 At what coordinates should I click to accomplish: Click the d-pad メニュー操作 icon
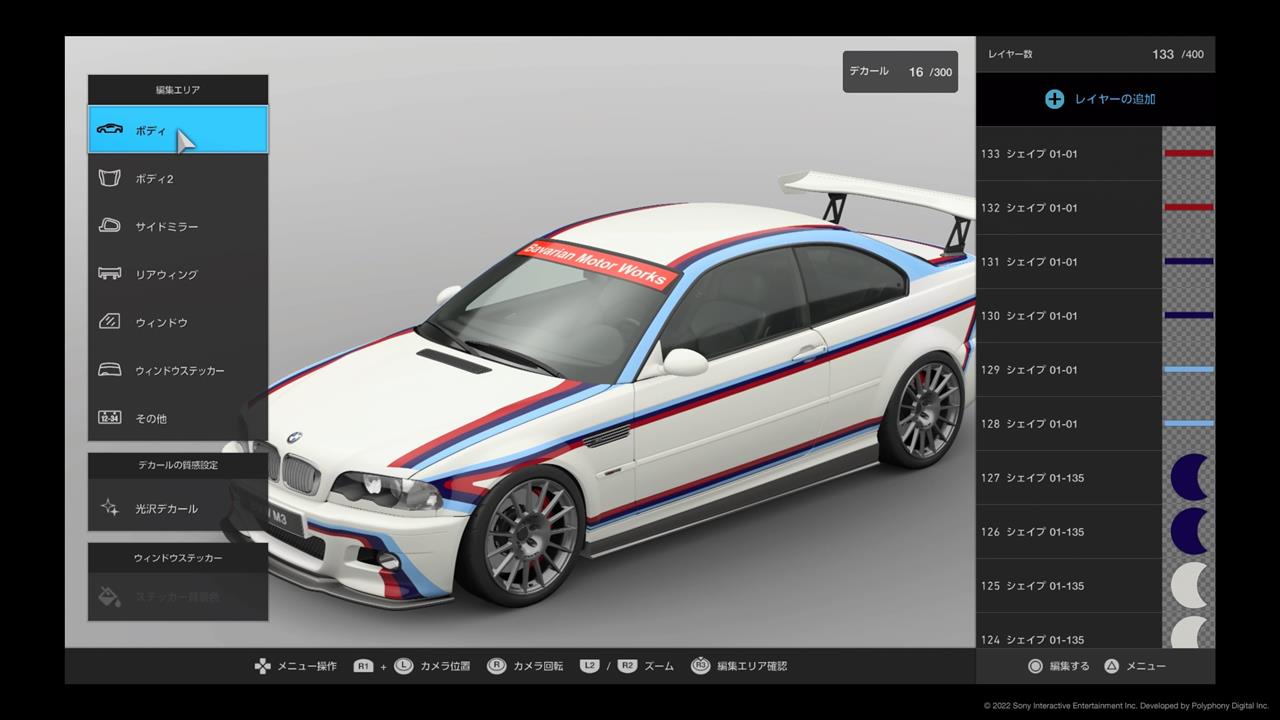pos(262,666)
